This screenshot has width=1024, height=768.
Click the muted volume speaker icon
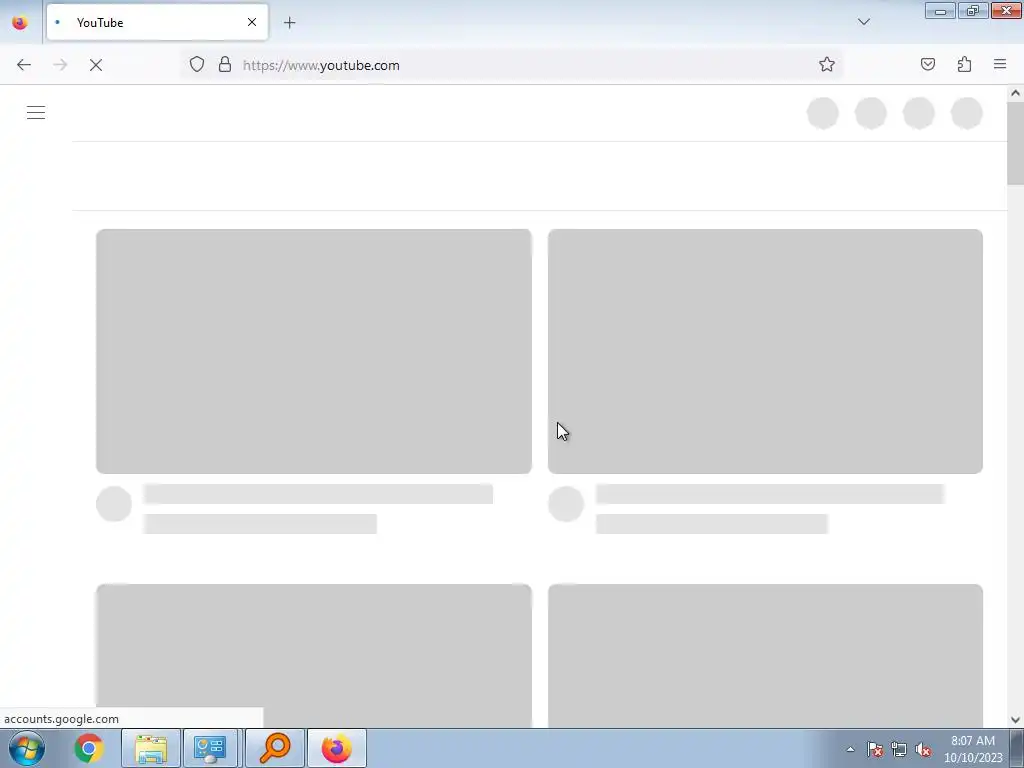tap(922, 749)
